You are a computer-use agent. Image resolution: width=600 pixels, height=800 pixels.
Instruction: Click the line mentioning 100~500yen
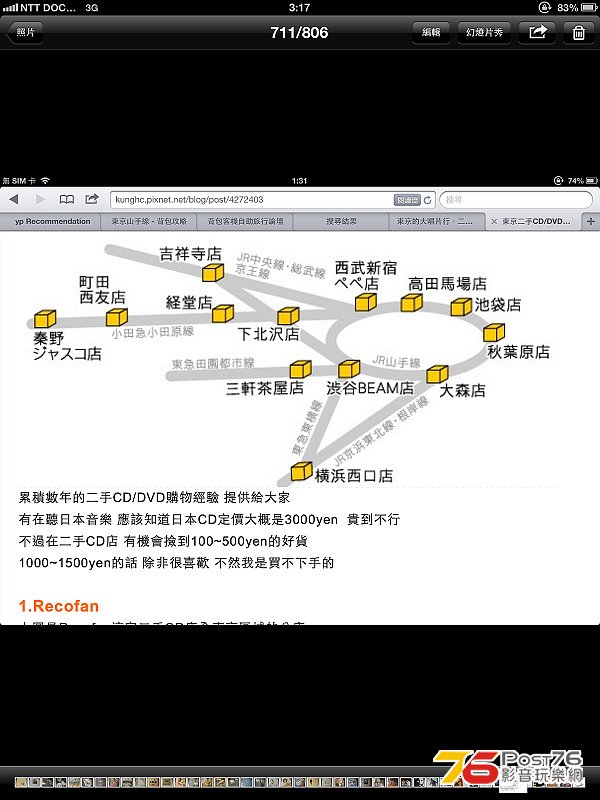163,541
